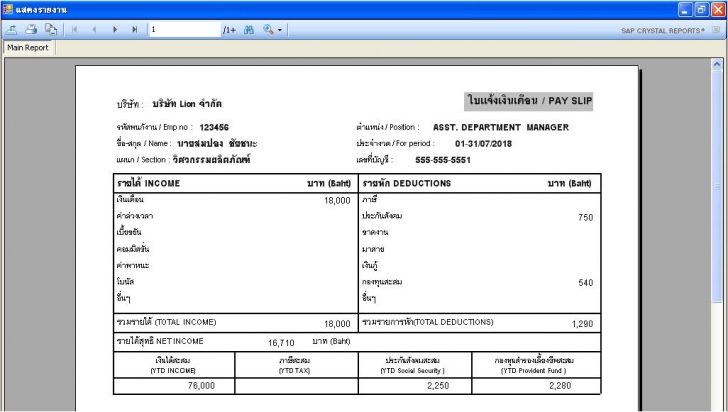Click account number 555-555-5551
The width and height of the screenshot is (728, 412).
point(443,160)
